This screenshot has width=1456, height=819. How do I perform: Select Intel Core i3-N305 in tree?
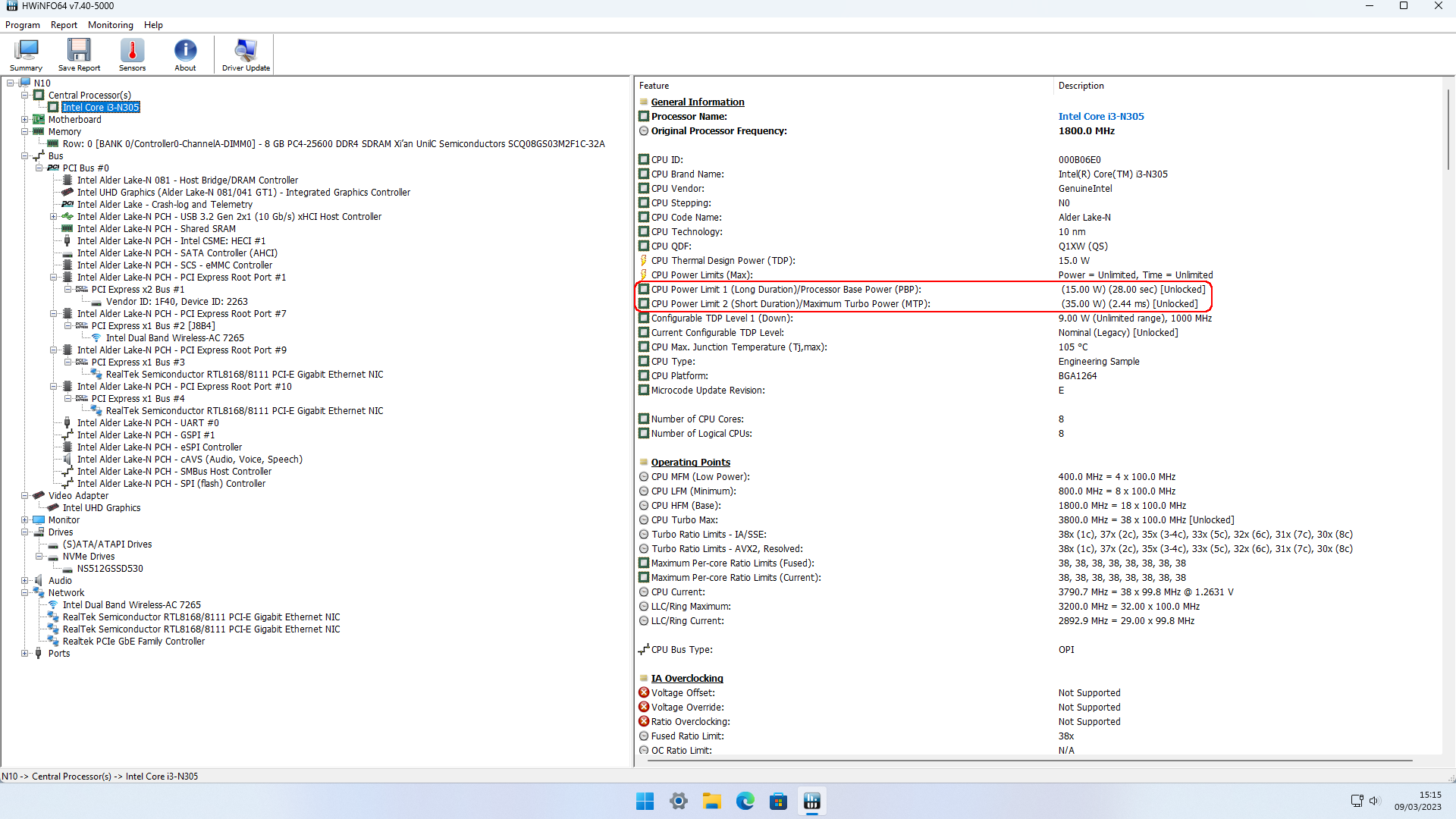[101, 108]
